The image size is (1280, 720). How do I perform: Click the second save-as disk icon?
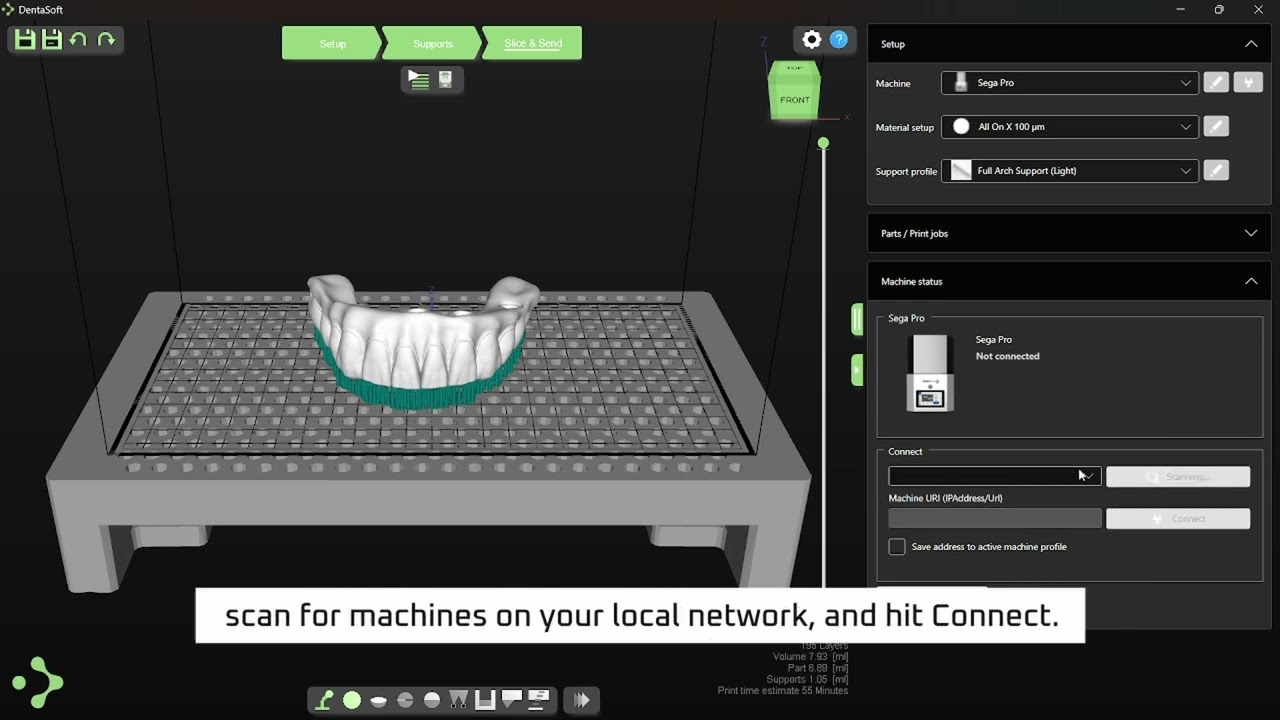[52, 39]
